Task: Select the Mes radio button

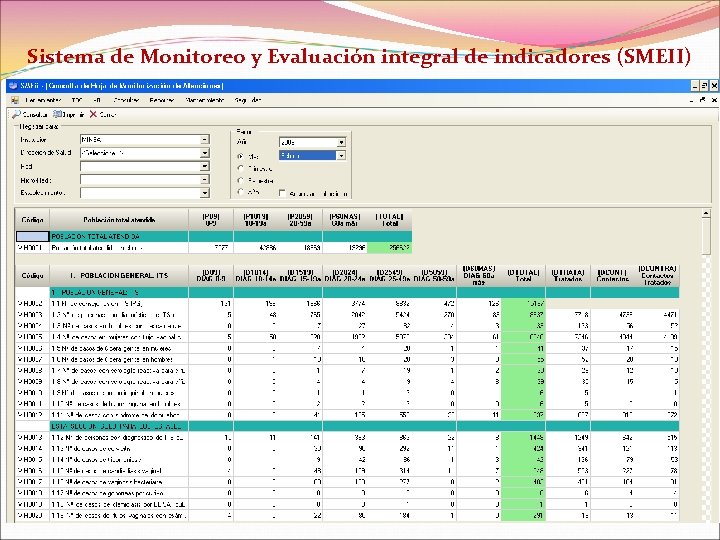Action: click(241, 157)
